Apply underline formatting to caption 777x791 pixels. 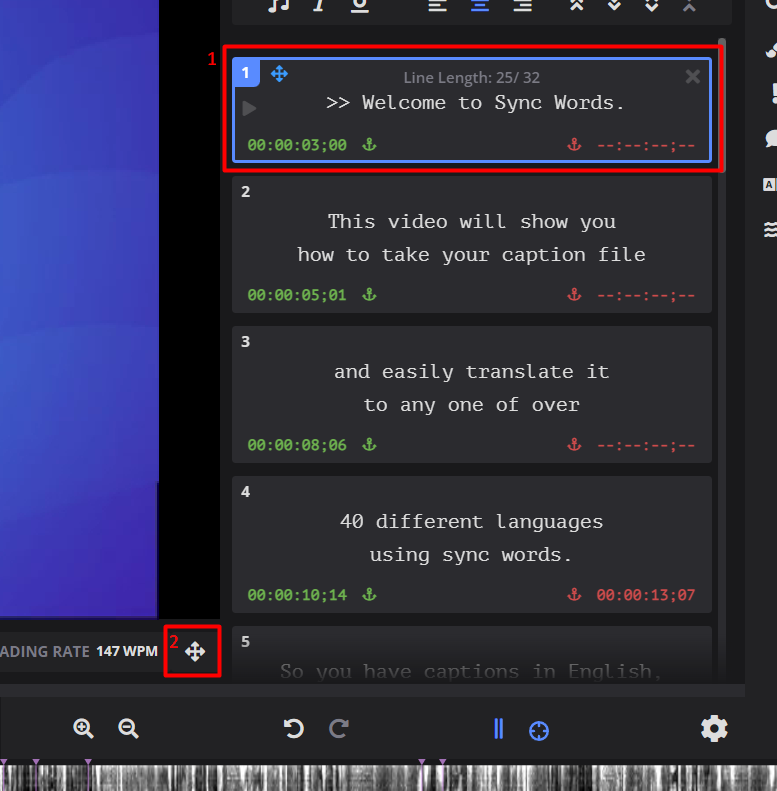pos(360,5)
